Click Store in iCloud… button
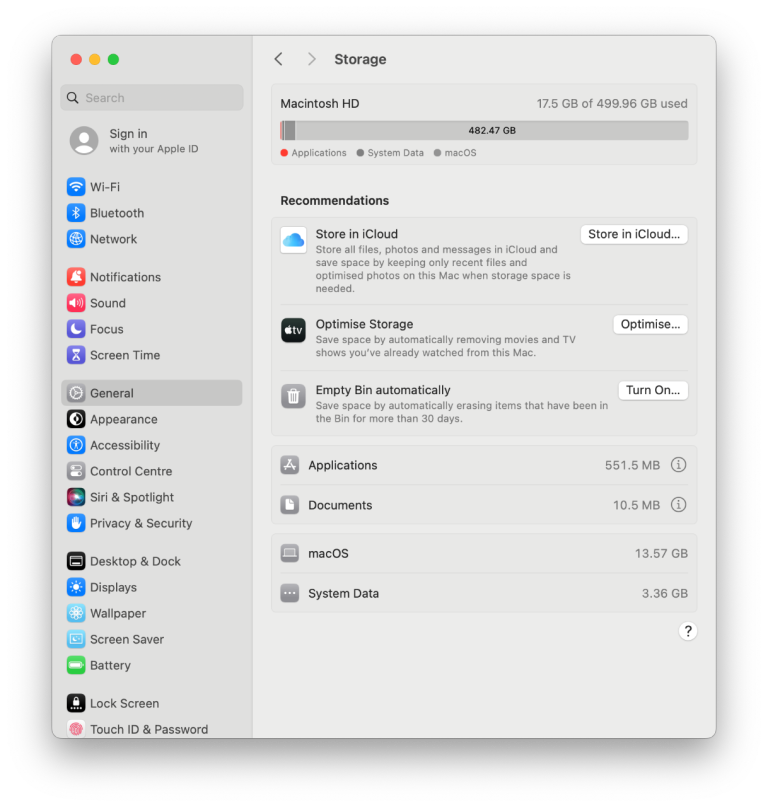The image size is (768, 807). tap(634, 234)
